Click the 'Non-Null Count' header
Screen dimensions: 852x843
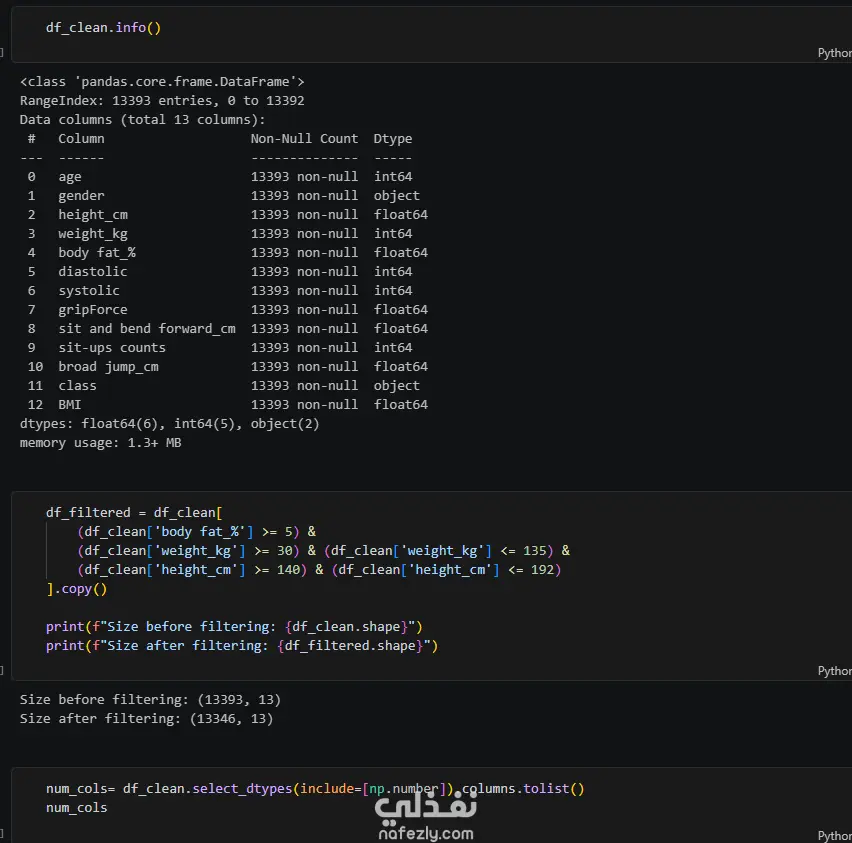(304, 139)
